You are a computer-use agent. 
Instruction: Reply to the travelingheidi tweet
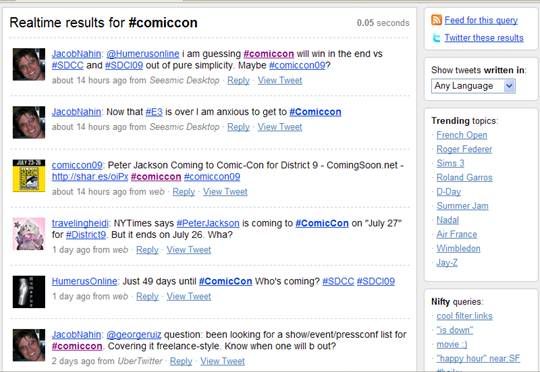147,250
